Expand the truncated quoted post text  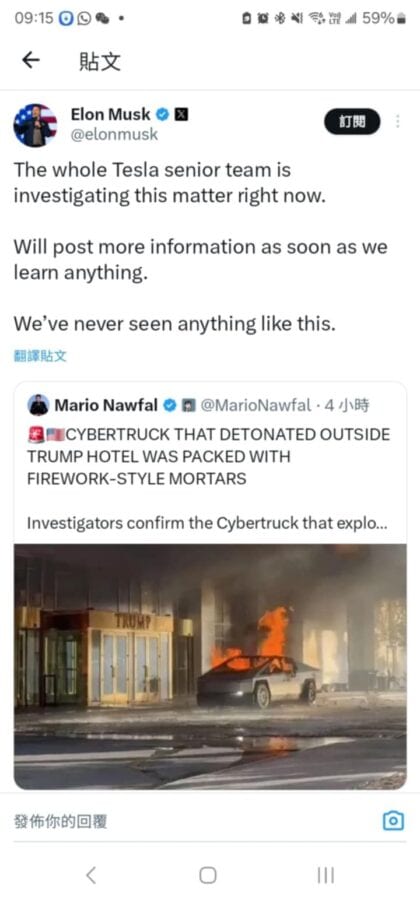[x=208, y=523]
